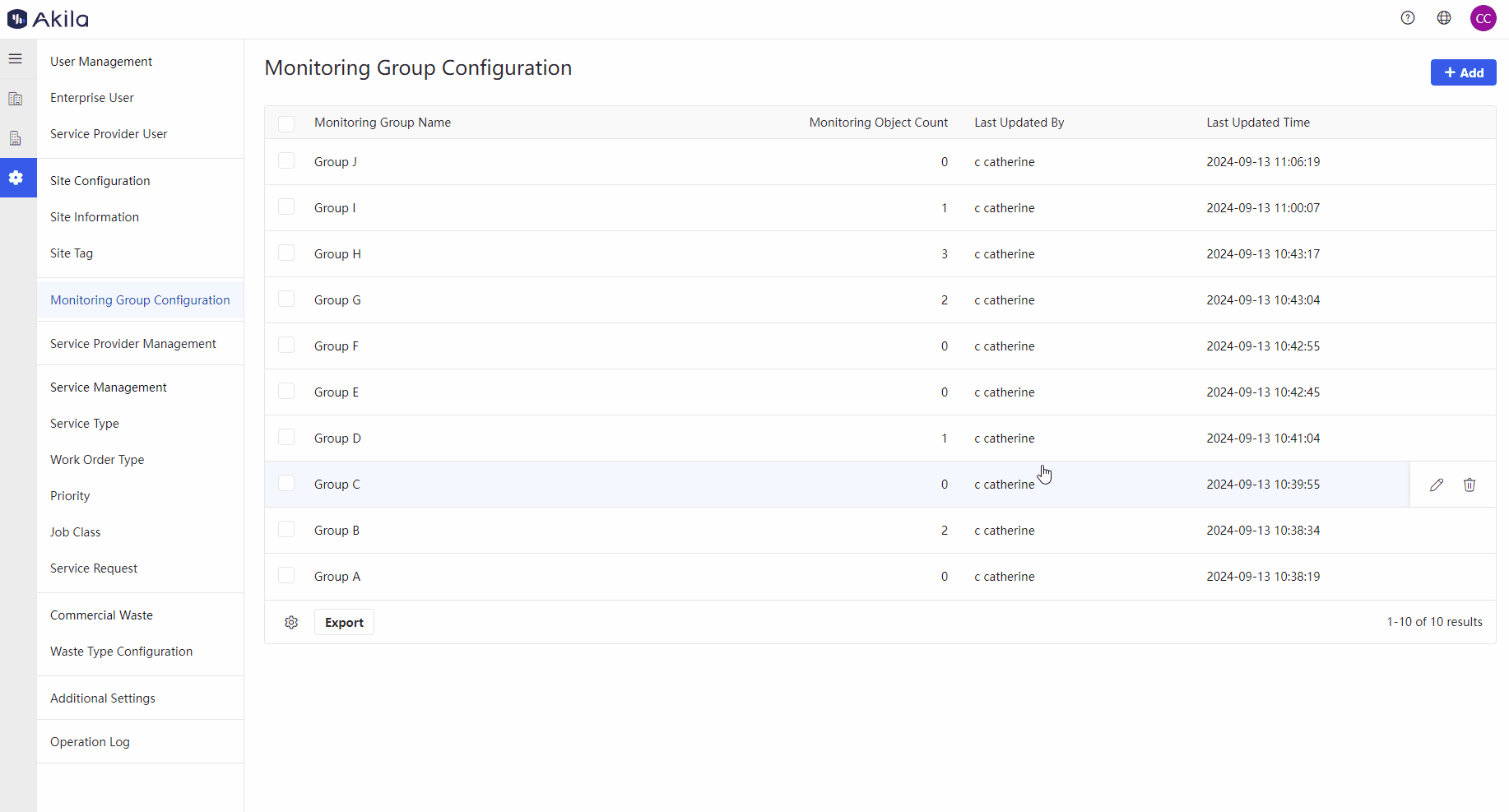Click timestamp 2024-09-13 10:38:19
This screenshot has width=1509, height=812.
tap(1263, 577)
